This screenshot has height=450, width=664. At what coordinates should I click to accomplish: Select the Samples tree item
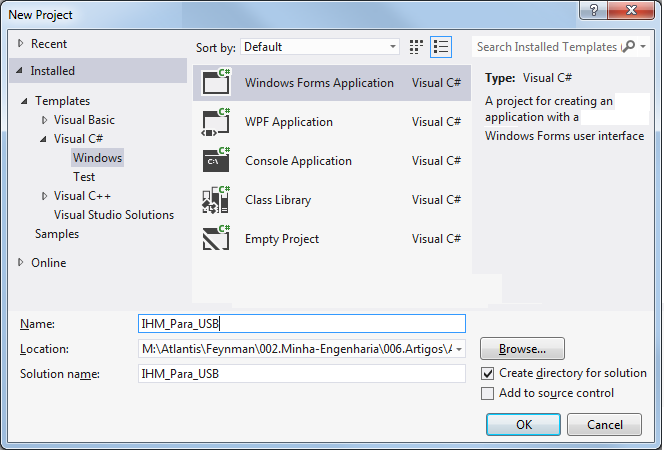57,234
